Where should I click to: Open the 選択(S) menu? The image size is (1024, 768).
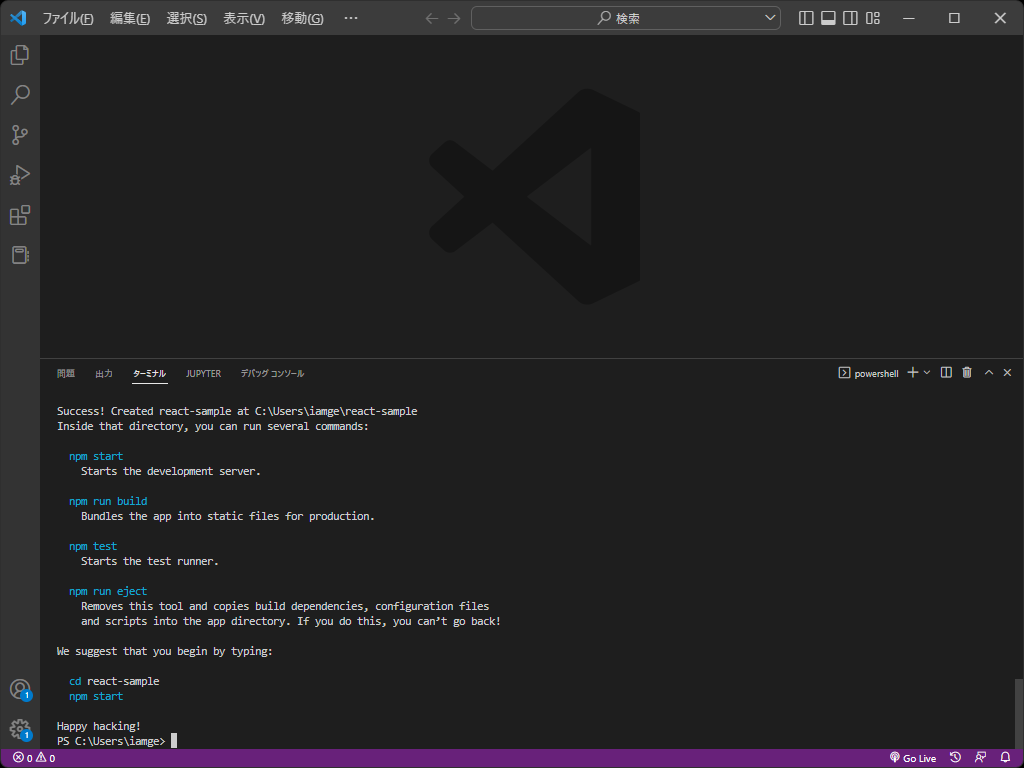coord(186,18)
